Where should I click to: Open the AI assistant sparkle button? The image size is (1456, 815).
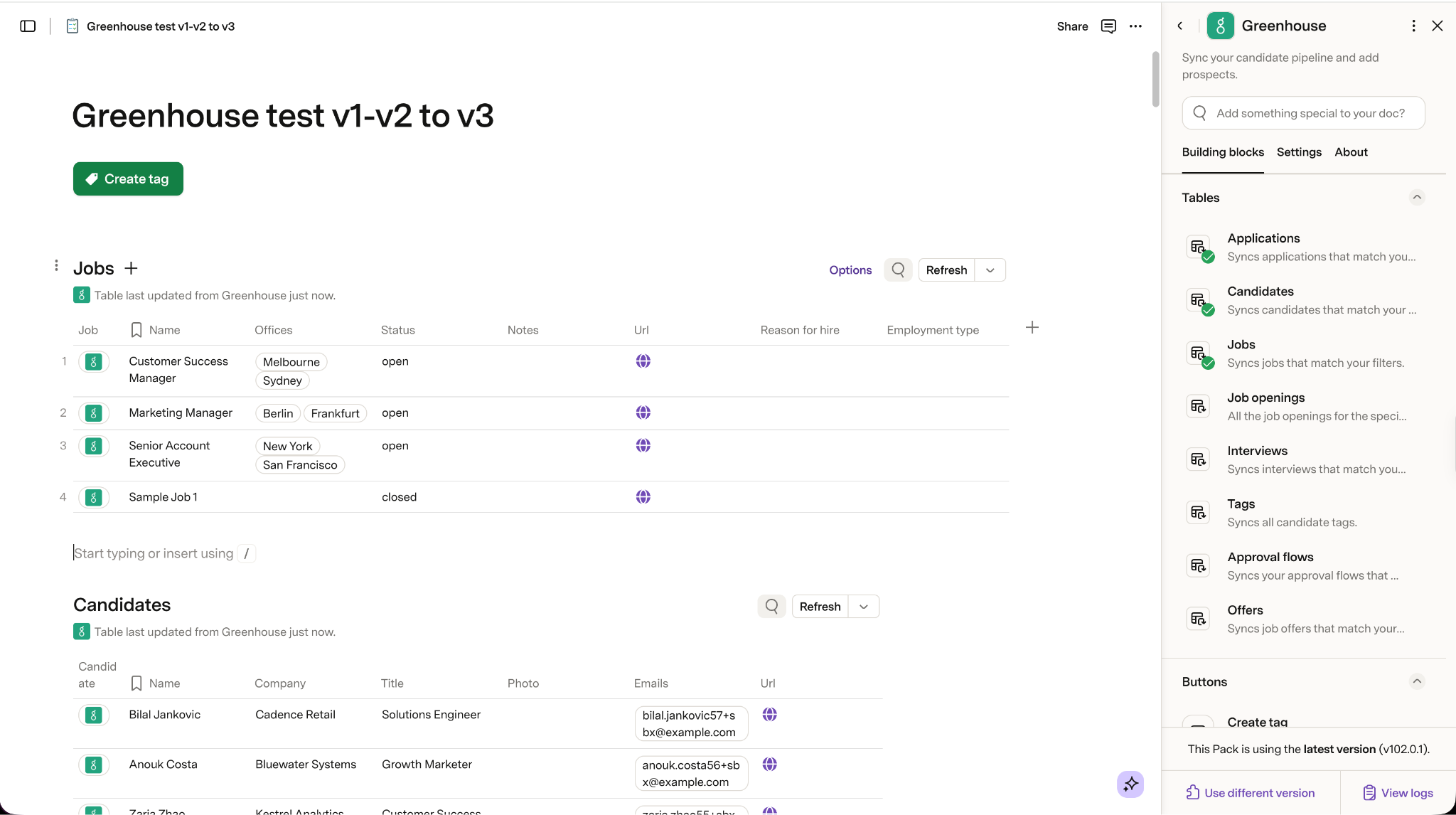point(1130,784)
